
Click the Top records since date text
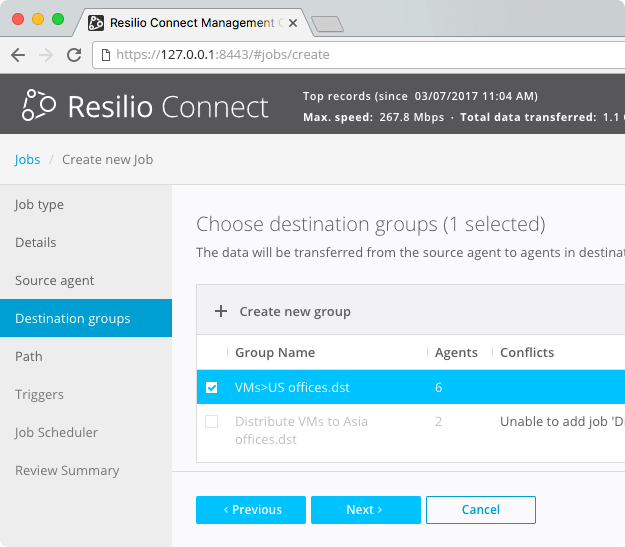[420, 96]
